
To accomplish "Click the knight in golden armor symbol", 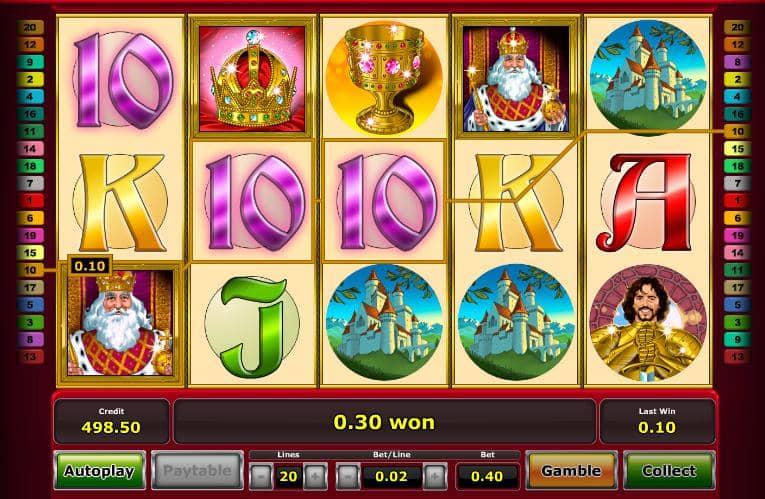I will pos(647,323).
